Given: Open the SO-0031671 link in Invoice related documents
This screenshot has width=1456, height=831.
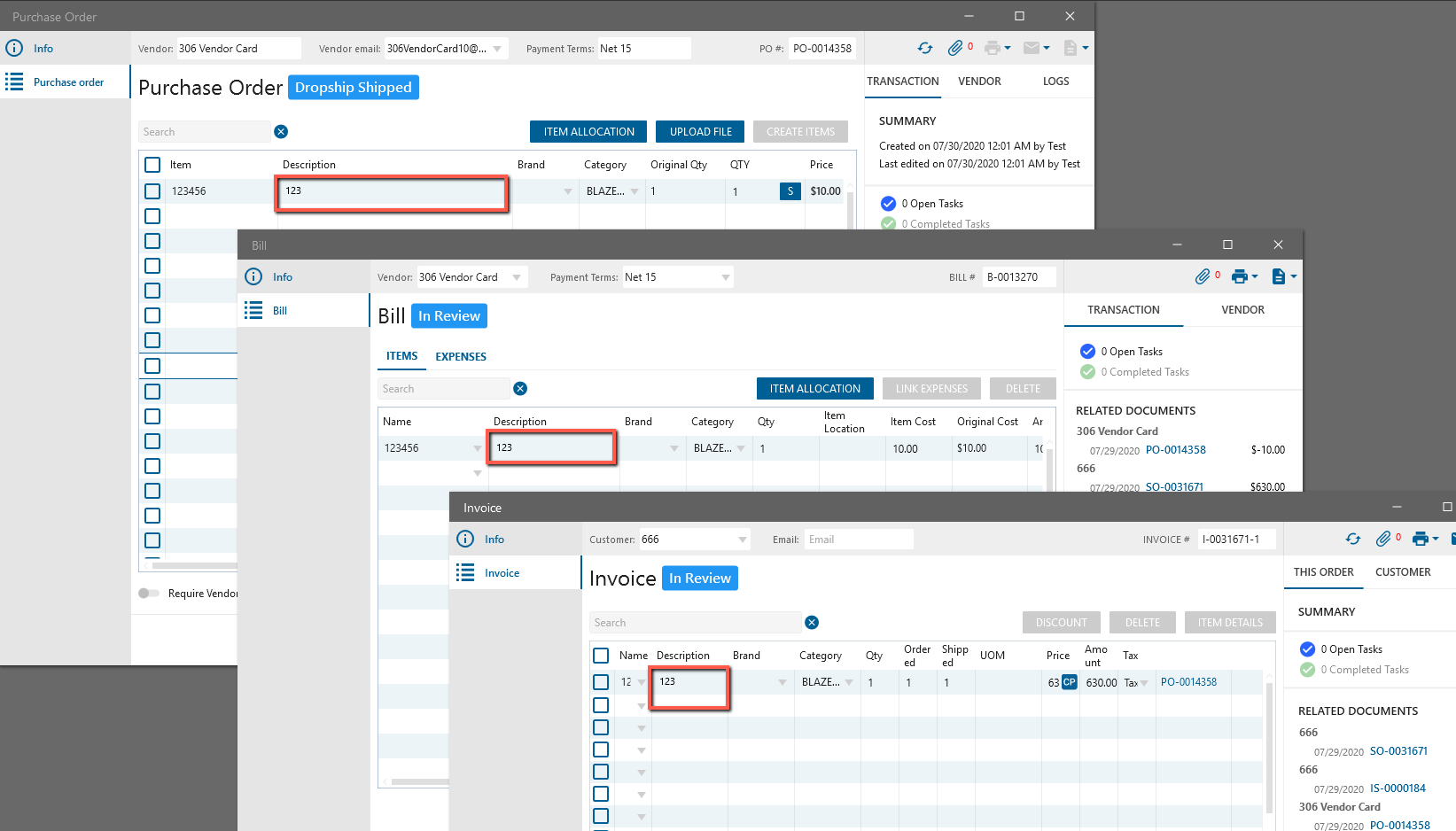Looking at the screenshot, I should coord(1398,751).
